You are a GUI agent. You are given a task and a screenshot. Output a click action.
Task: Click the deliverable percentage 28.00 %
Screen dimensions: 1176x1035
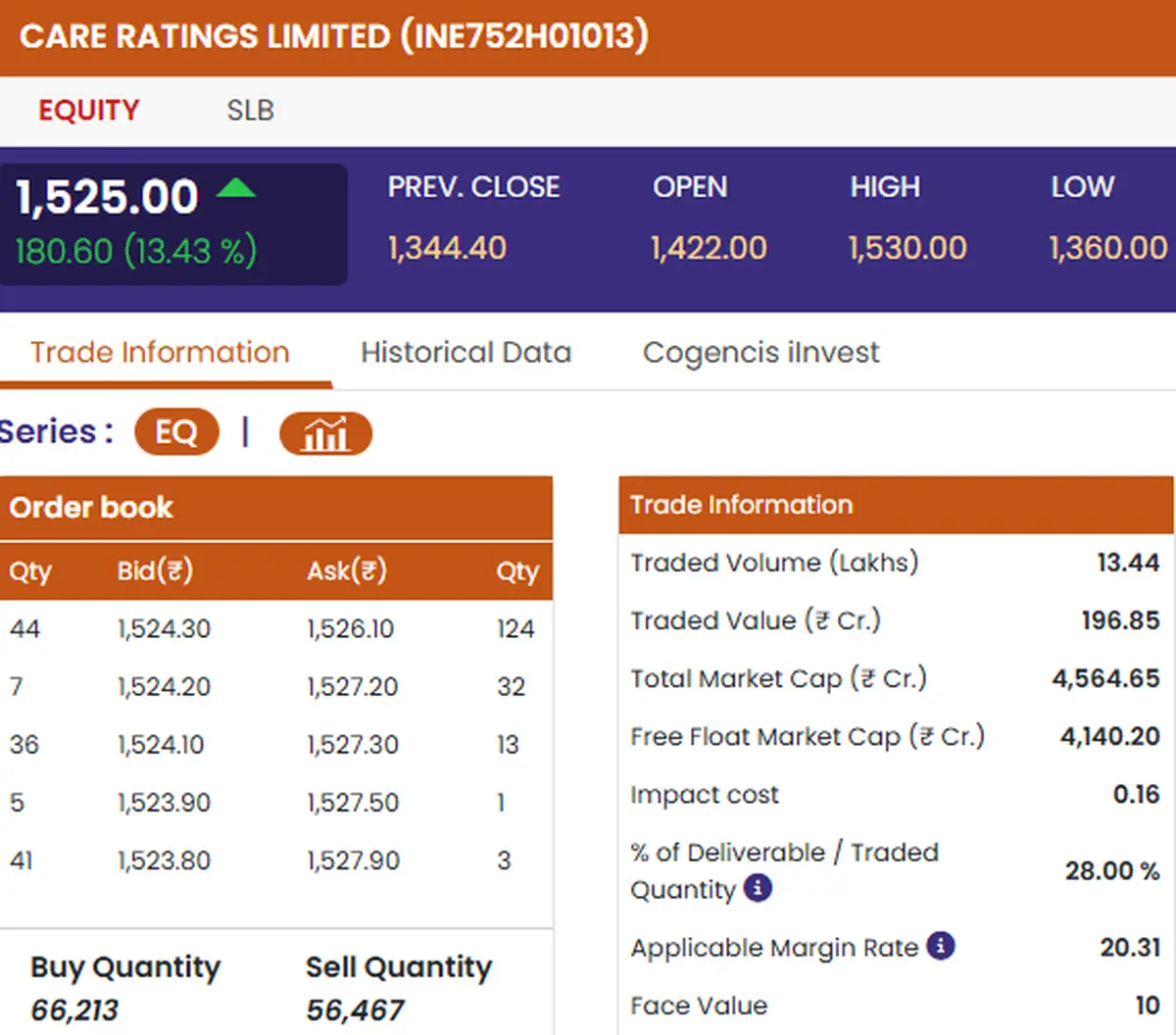(1112, 870)
